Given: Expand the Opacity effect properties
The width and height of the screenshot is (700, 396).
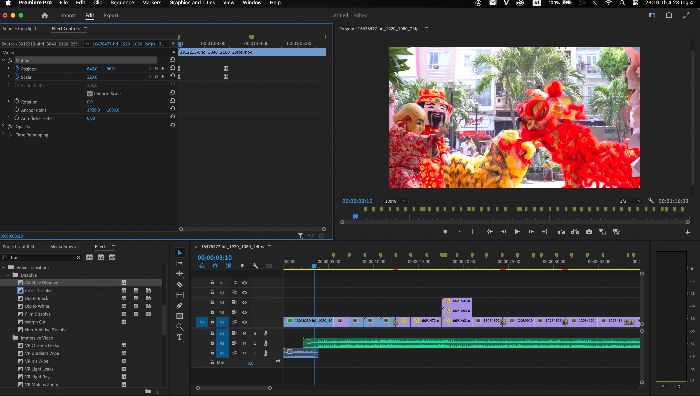Looking at the screenshot, I should click(4, 126).
